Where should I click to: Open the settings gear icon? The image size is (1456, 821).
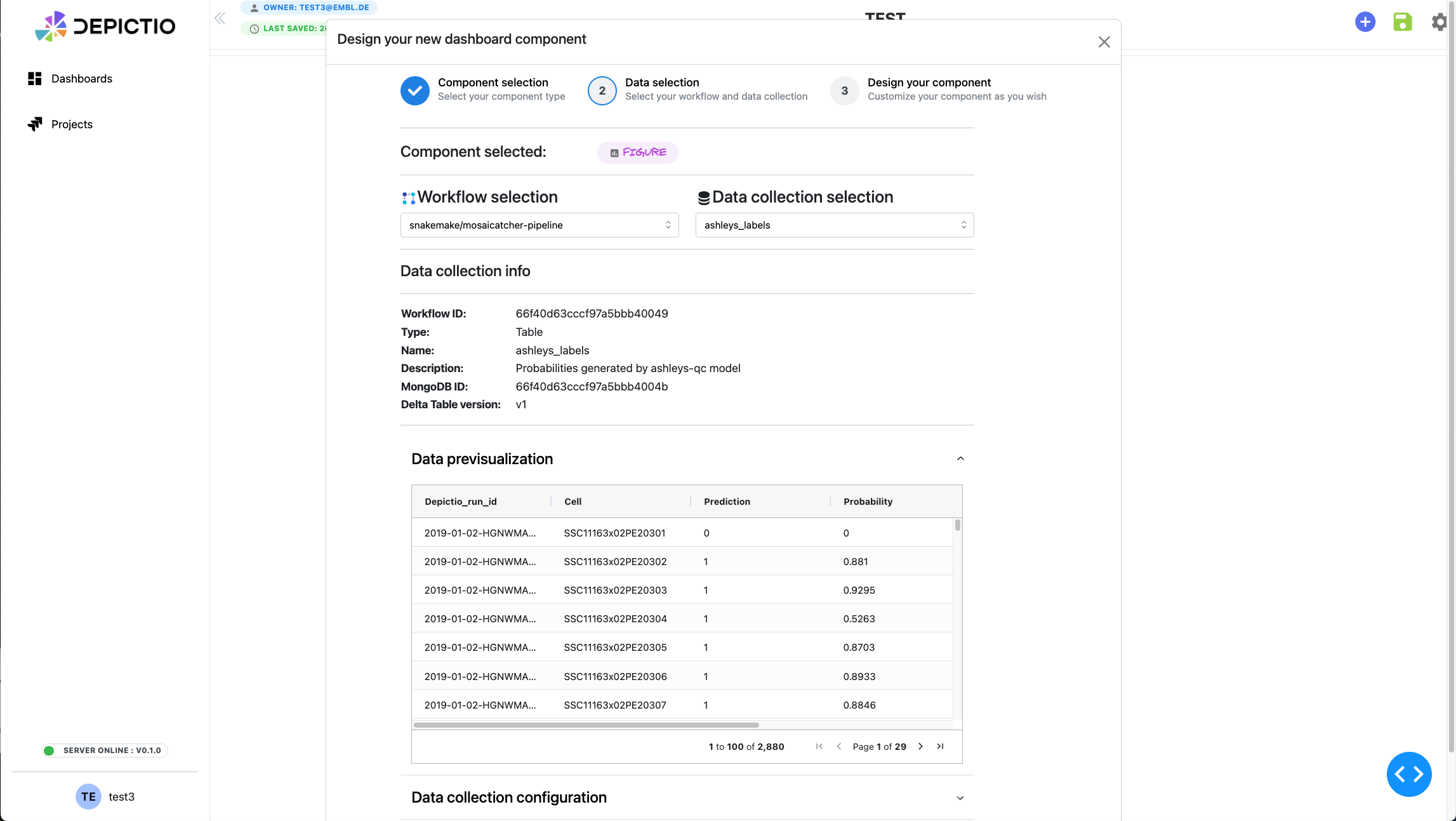click(x=1439, y=22)
